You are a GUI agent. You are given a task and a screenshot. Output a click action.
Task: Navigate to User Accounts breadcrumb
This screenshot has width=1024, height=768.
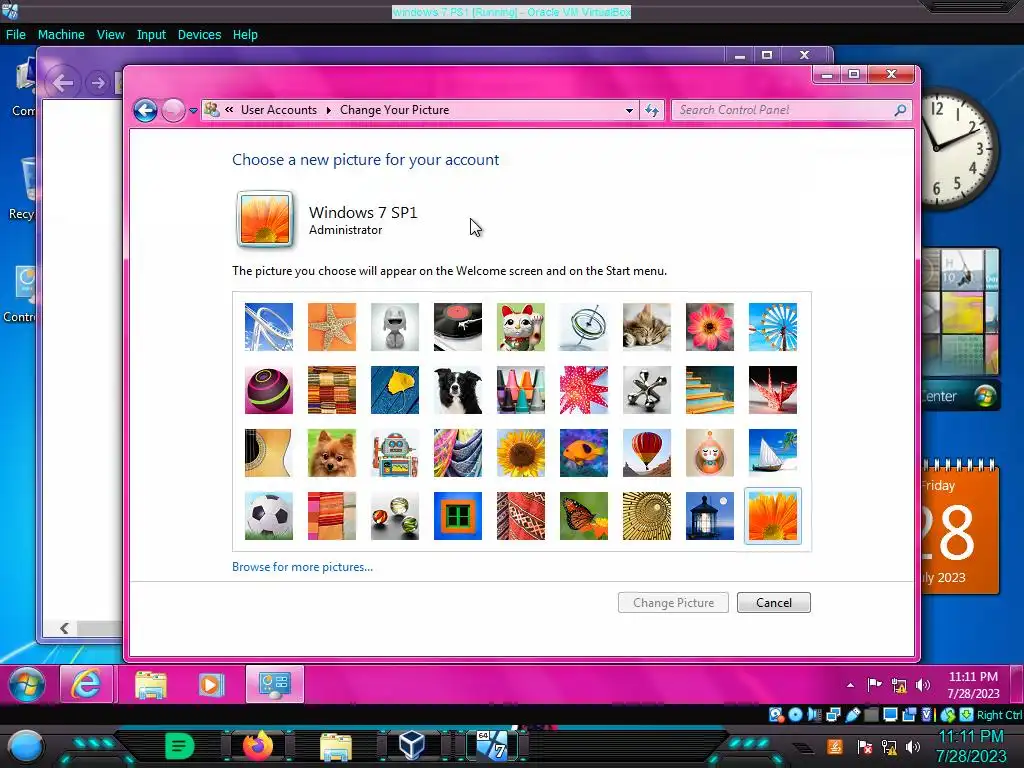tap(279, 110)
